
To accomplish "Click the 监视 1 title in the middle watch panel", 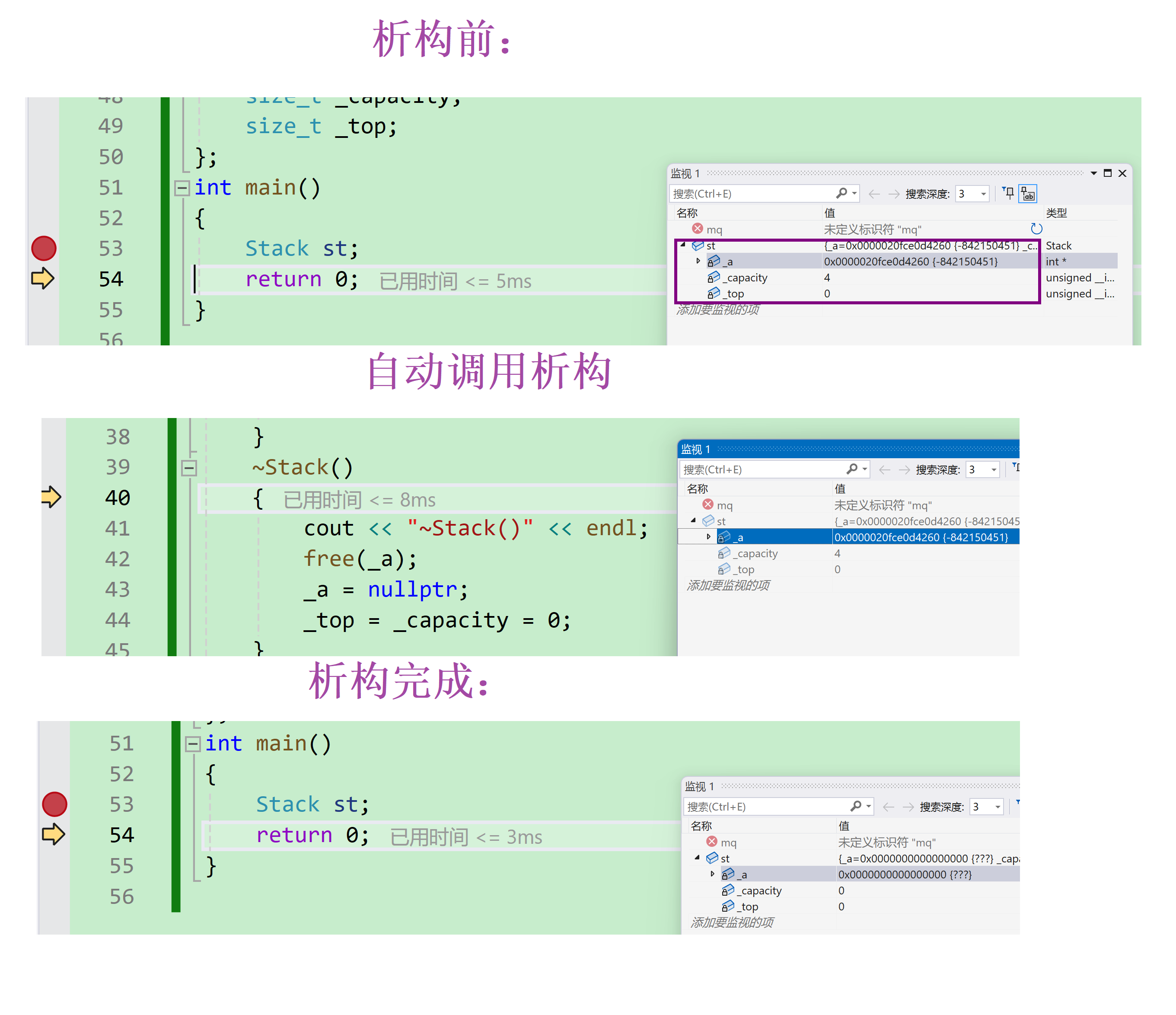I will click(695, 449).
